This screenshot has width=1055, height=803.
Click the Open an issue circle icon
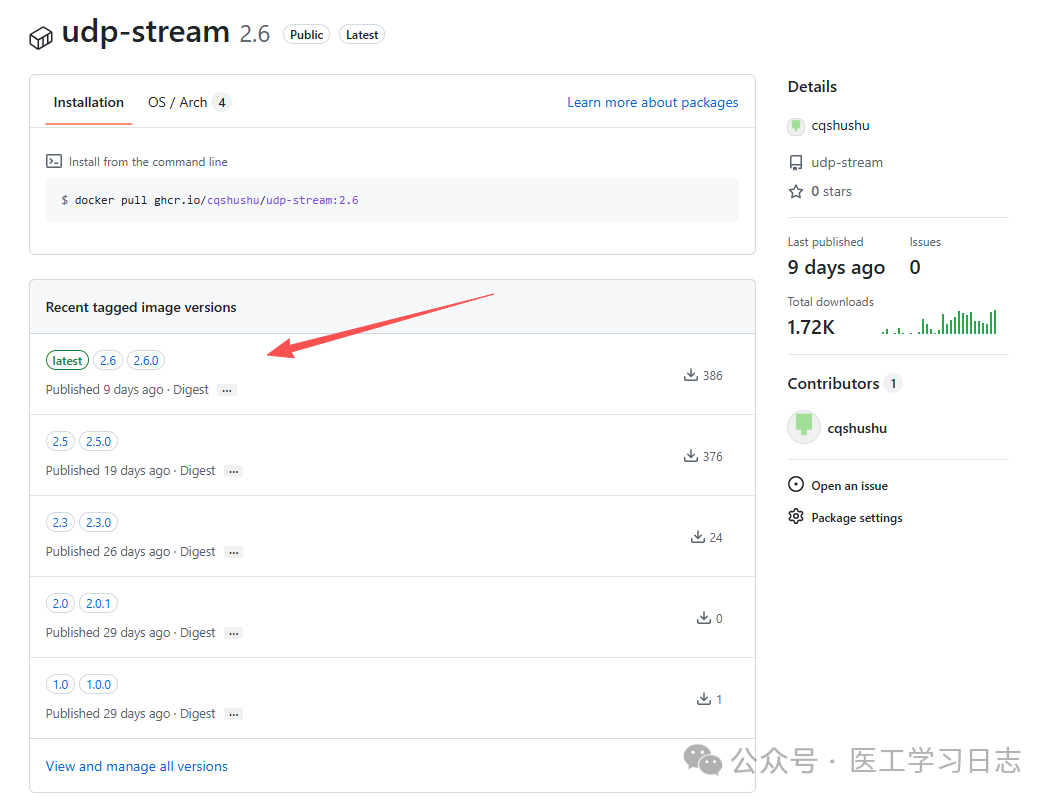click(x=796, y=485)
